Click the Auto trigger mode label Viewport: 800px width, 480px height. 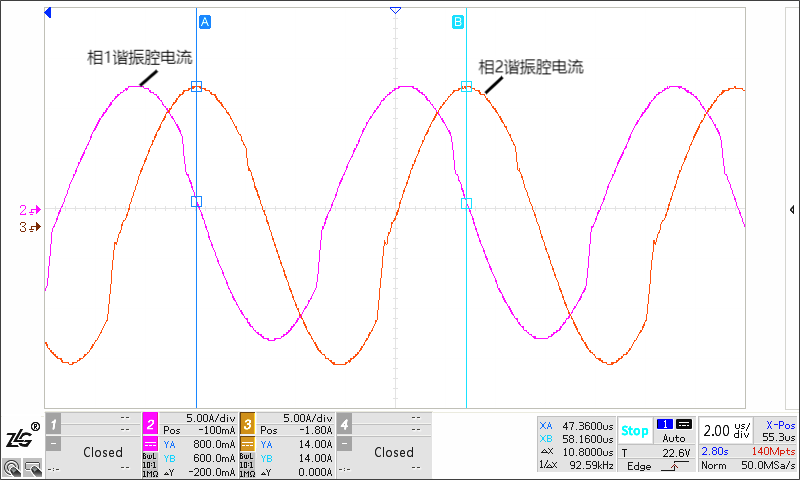coord(673,438)
